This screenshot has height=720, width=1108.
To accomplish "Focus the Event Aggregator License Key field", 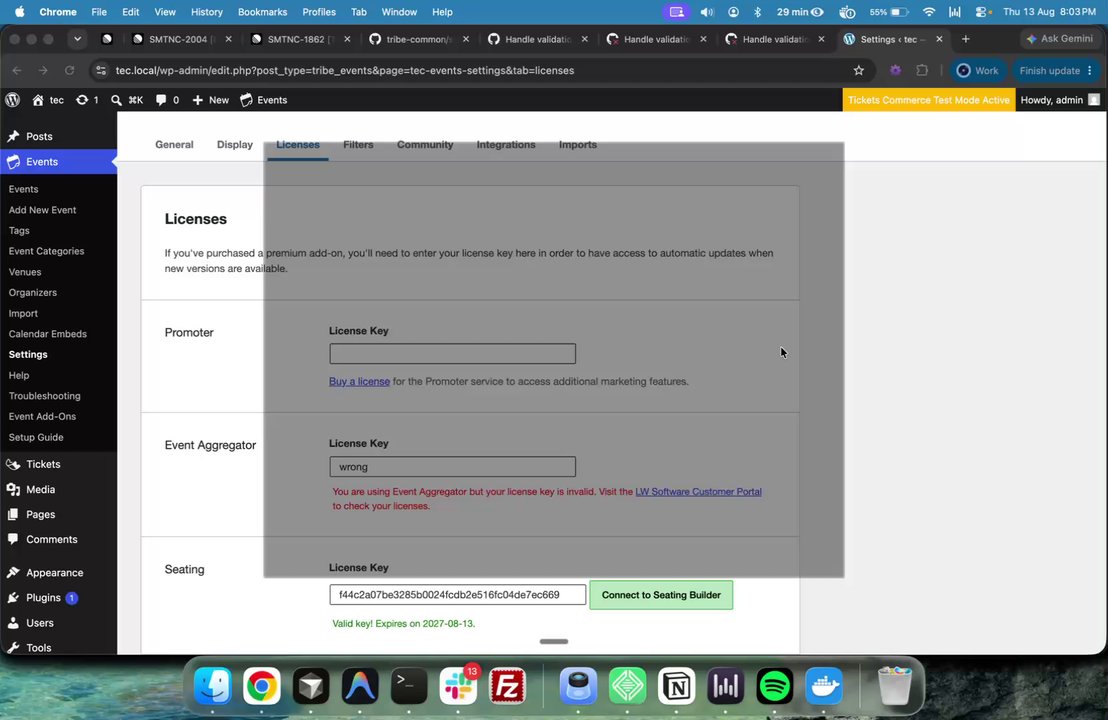I will pyautogui.click(x=452, y=466).
